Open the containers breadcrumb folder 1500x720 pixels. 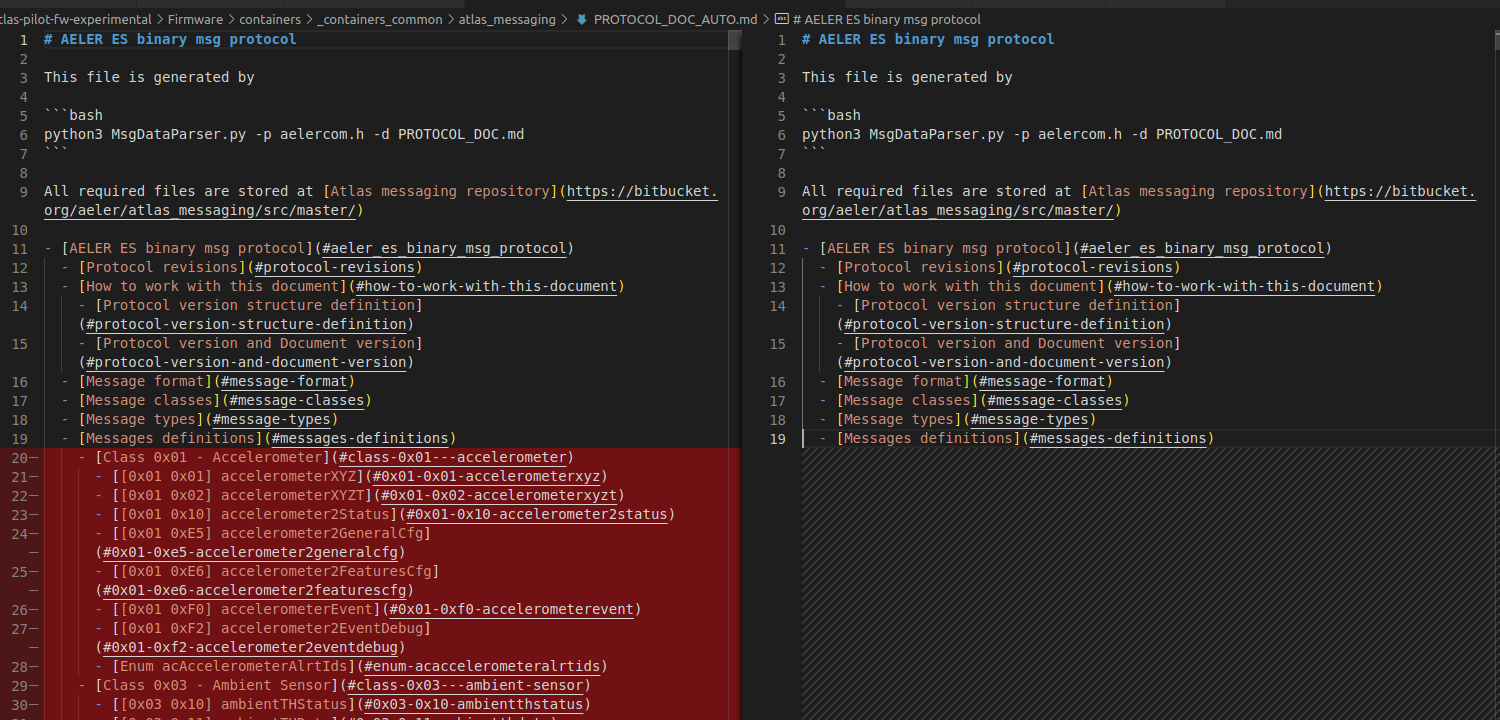point(272,19)
